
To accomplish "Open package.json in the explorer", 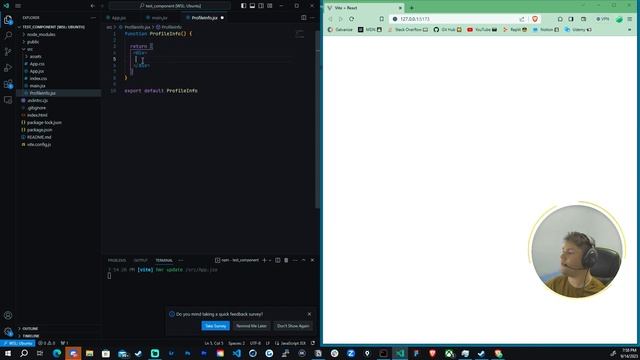I will coord(40,130).
